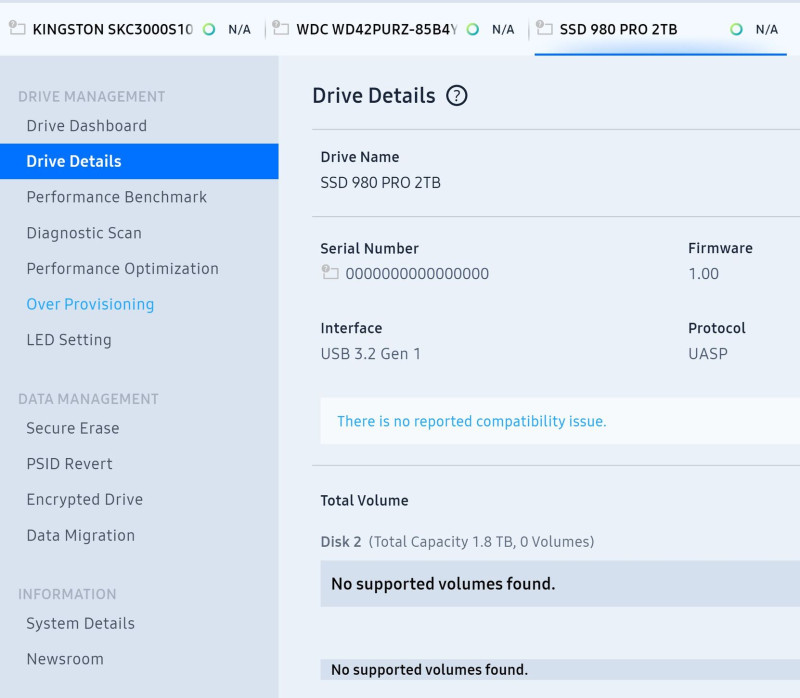
Task: Click the green status circle on WDC tab
Action: tap(472, 30)
